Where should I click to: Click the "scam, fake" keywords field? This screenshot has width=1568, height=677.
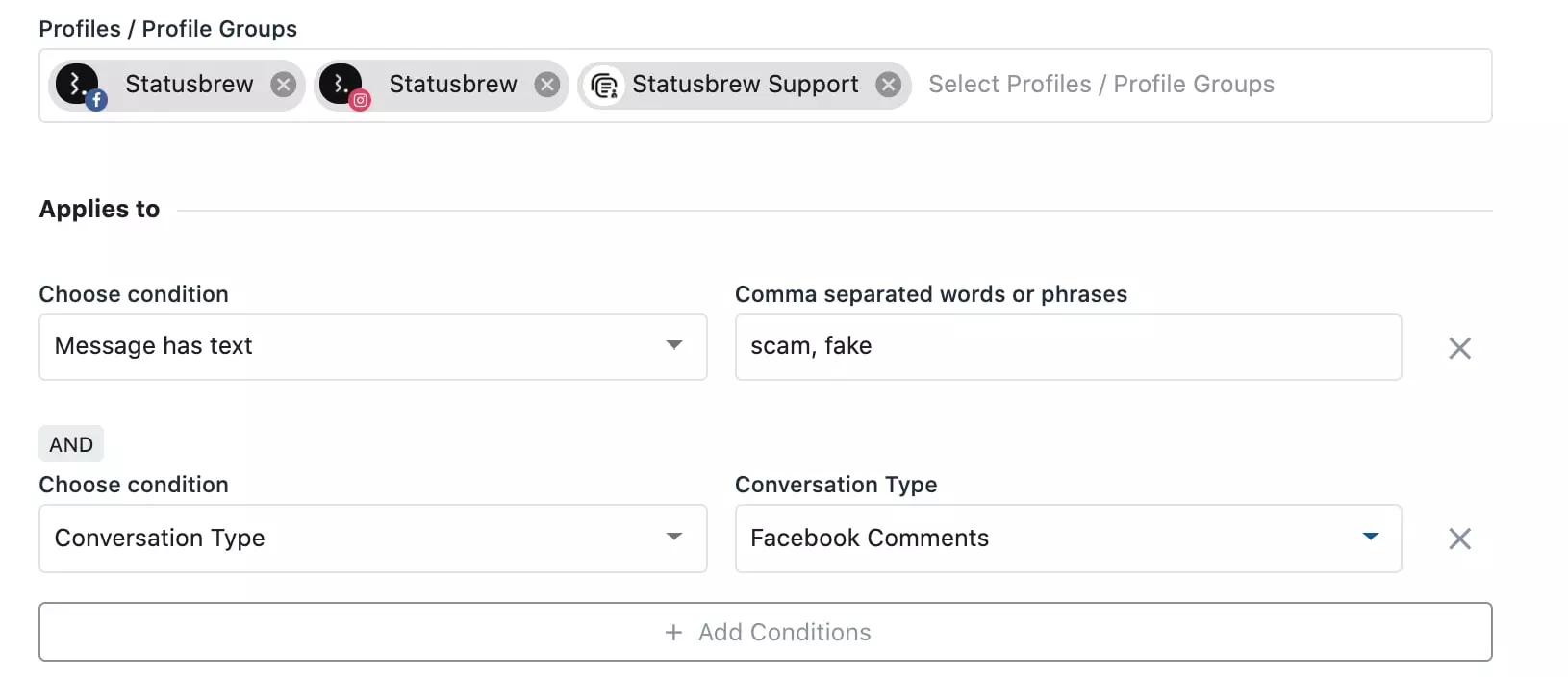[1068, 346]
